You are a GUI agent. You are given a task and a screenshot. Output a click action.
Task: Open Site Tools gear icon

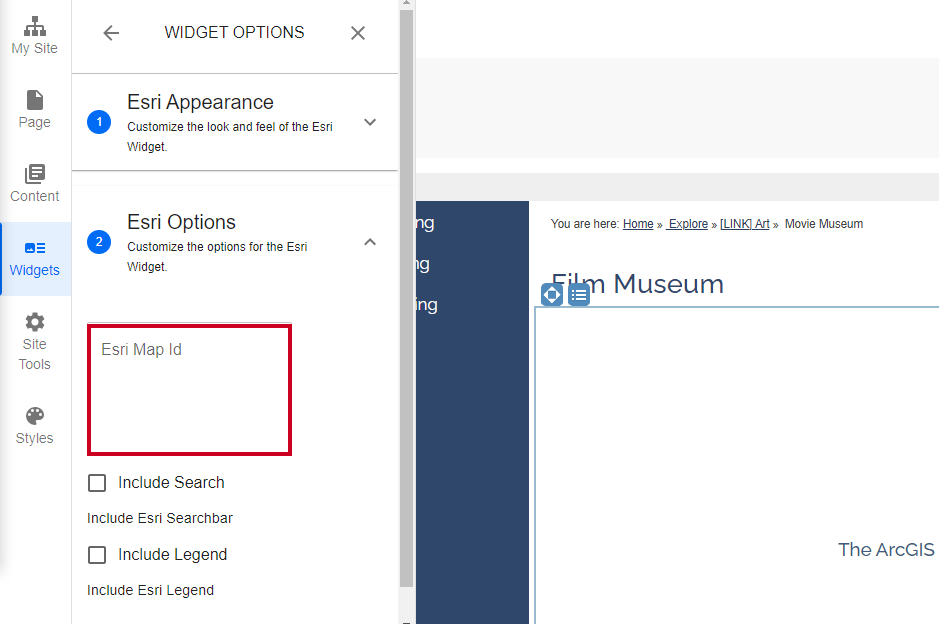tap(35, 322)
